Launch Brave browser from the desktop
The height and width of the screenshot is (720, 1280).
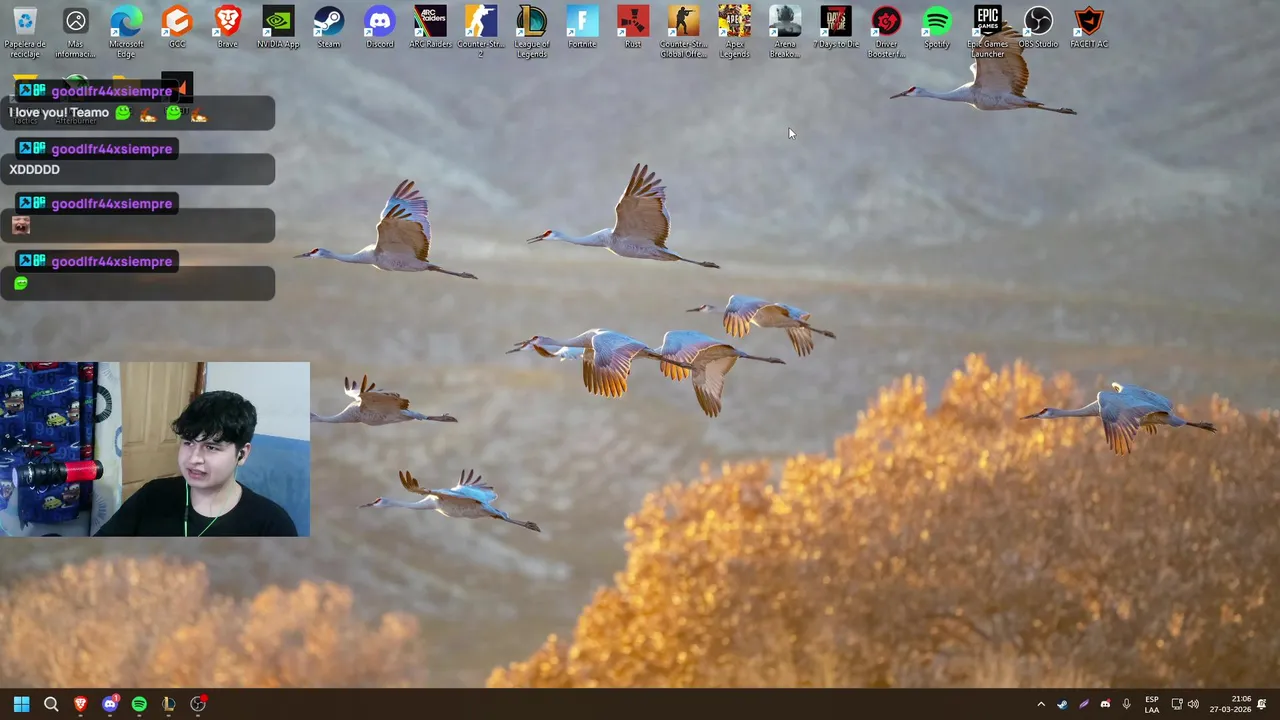pos(227,27)
